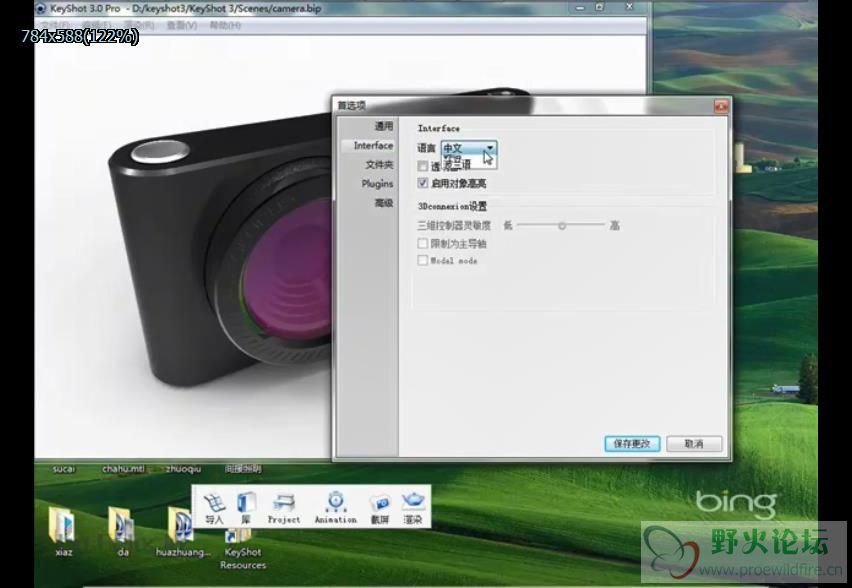Click the 3Dconnexion设置 section heading
The width and height of the screenshot is (852, 588).
pos(452,206)
